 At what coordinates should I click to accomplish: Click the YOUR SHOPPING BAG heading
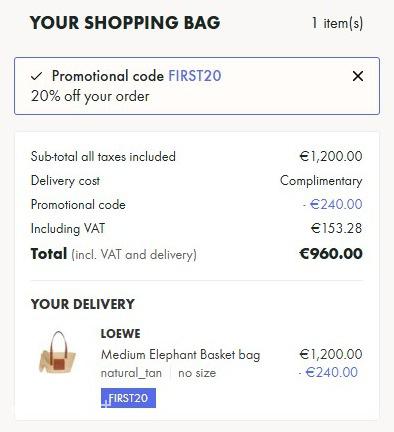[x=125, y=23]
